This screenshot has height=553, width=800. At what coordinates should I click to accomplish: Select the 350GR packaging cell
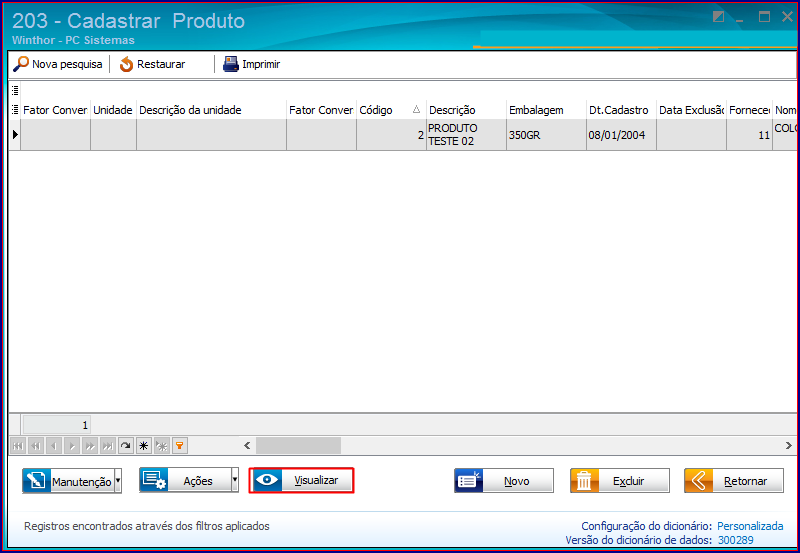point(546,135)
